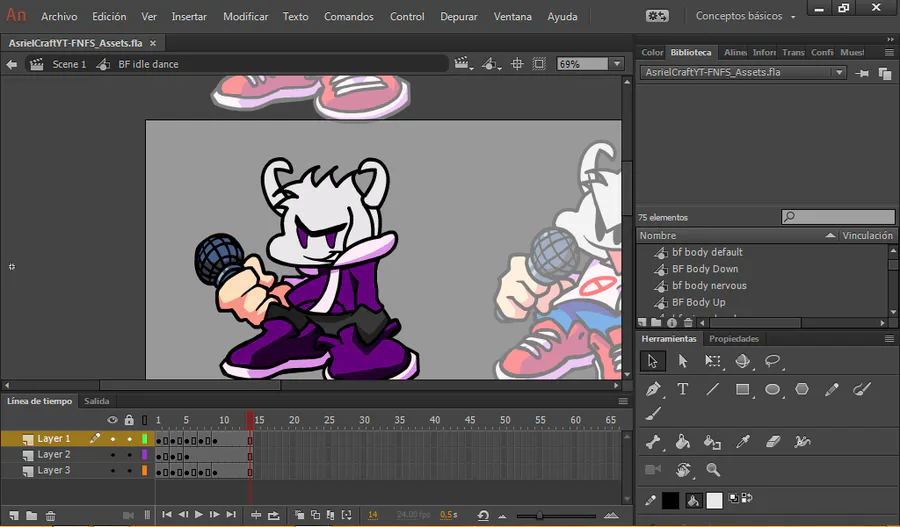Open the Biblioteca panel options menu
Image resolution: width=900 pixels, height=527 pixels.
[x=889, y=52]
